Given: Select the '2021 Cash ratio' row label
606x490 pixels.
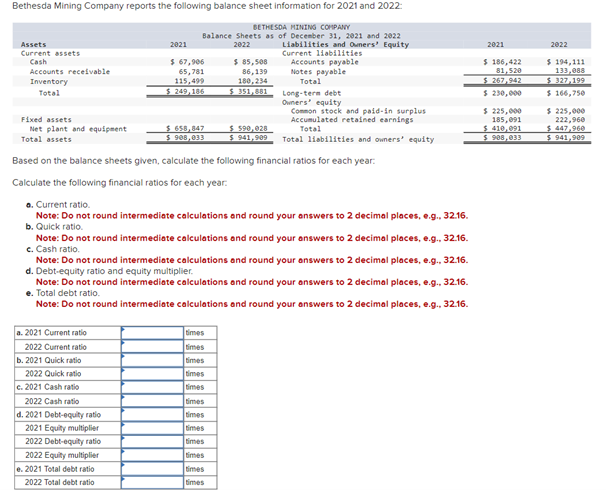Looking at the screenshot, I should pos(52,387).
